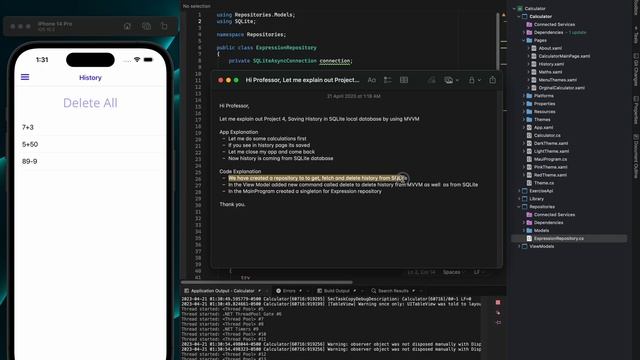Collapse the bold Calculator project node
Image resolution: width=640 pixels, height=360 pixels.
click(x=519, y=17)
